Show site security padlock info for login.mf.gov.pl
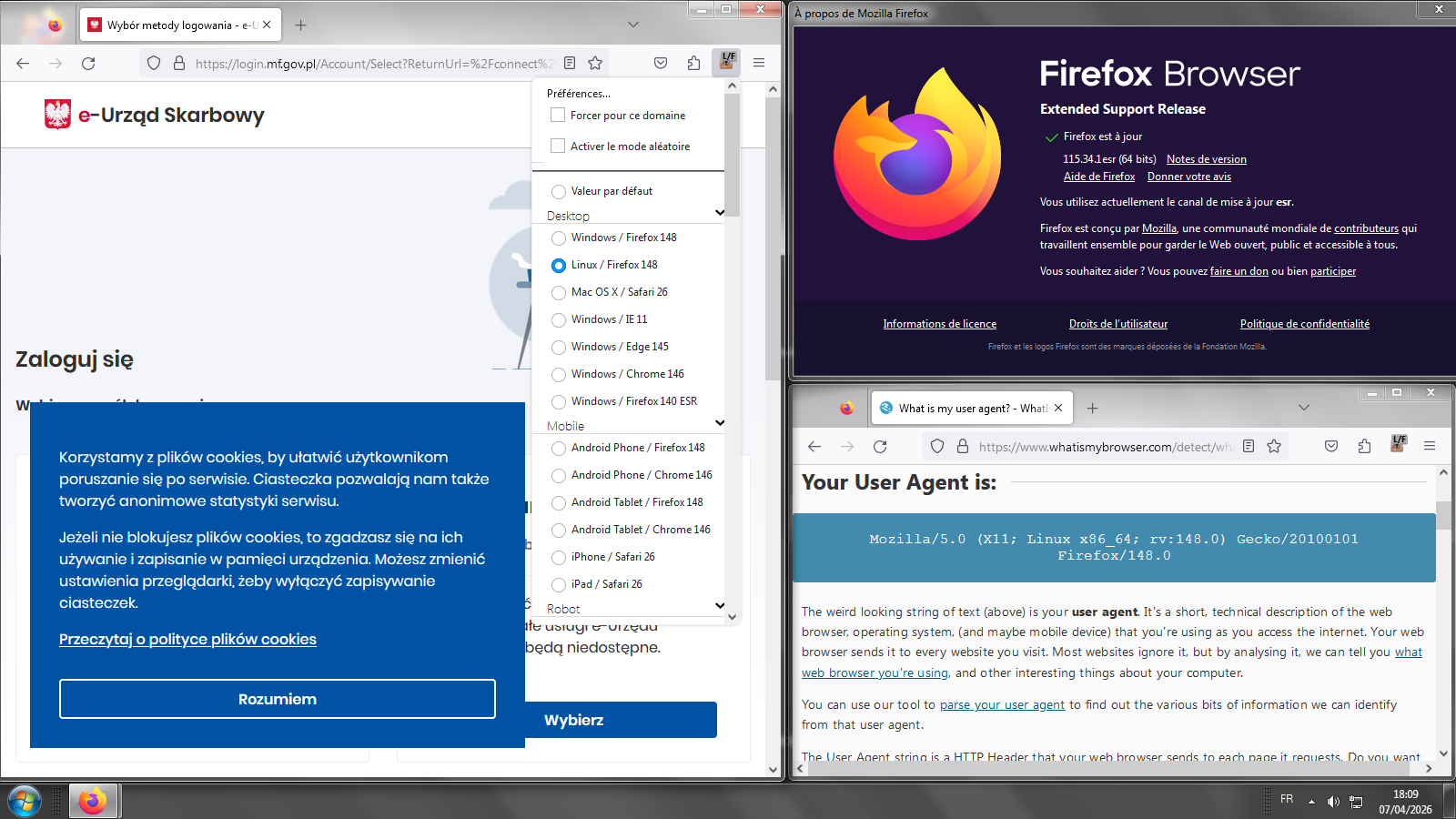This screenshot has height=819, width=1456. pos(179,64)
